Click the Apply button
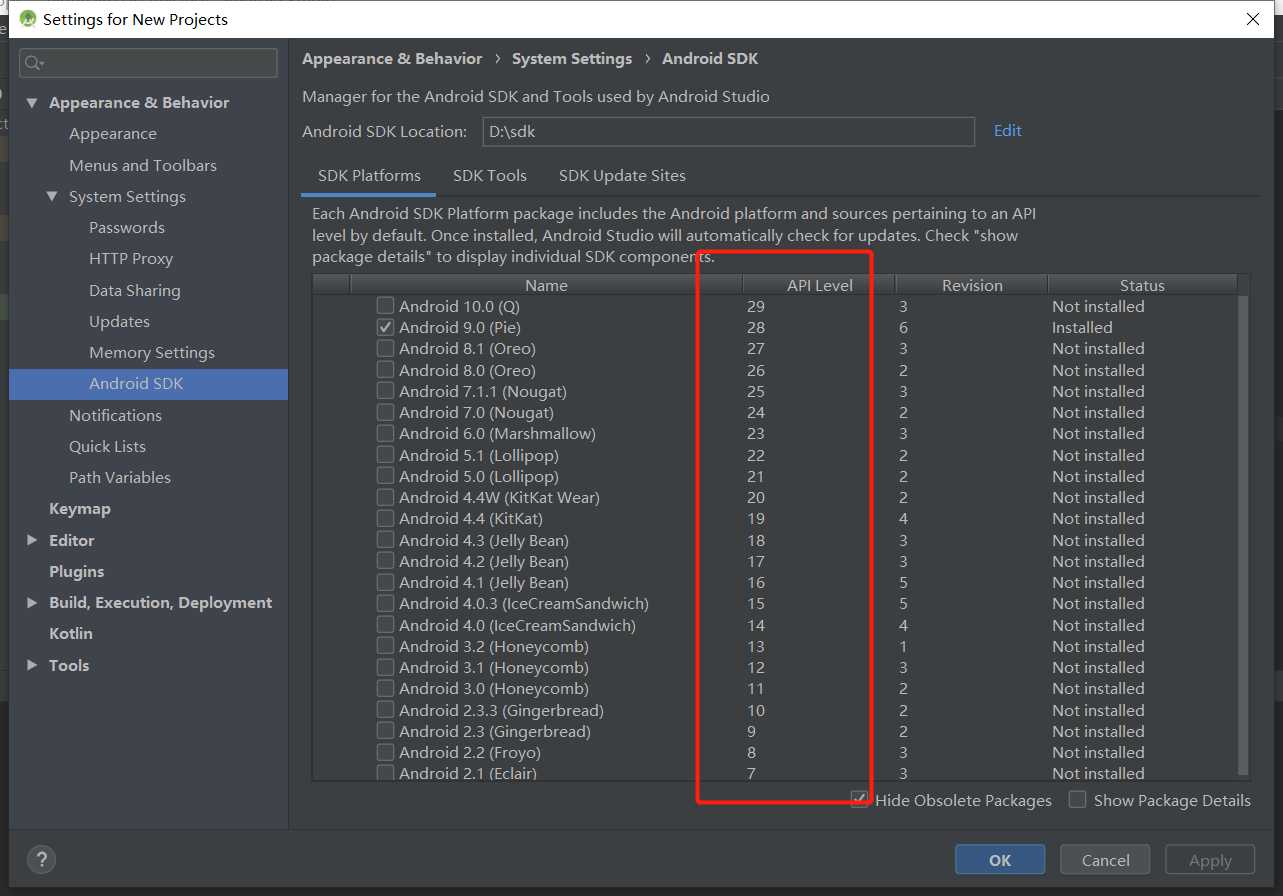 coord(1210,860)
